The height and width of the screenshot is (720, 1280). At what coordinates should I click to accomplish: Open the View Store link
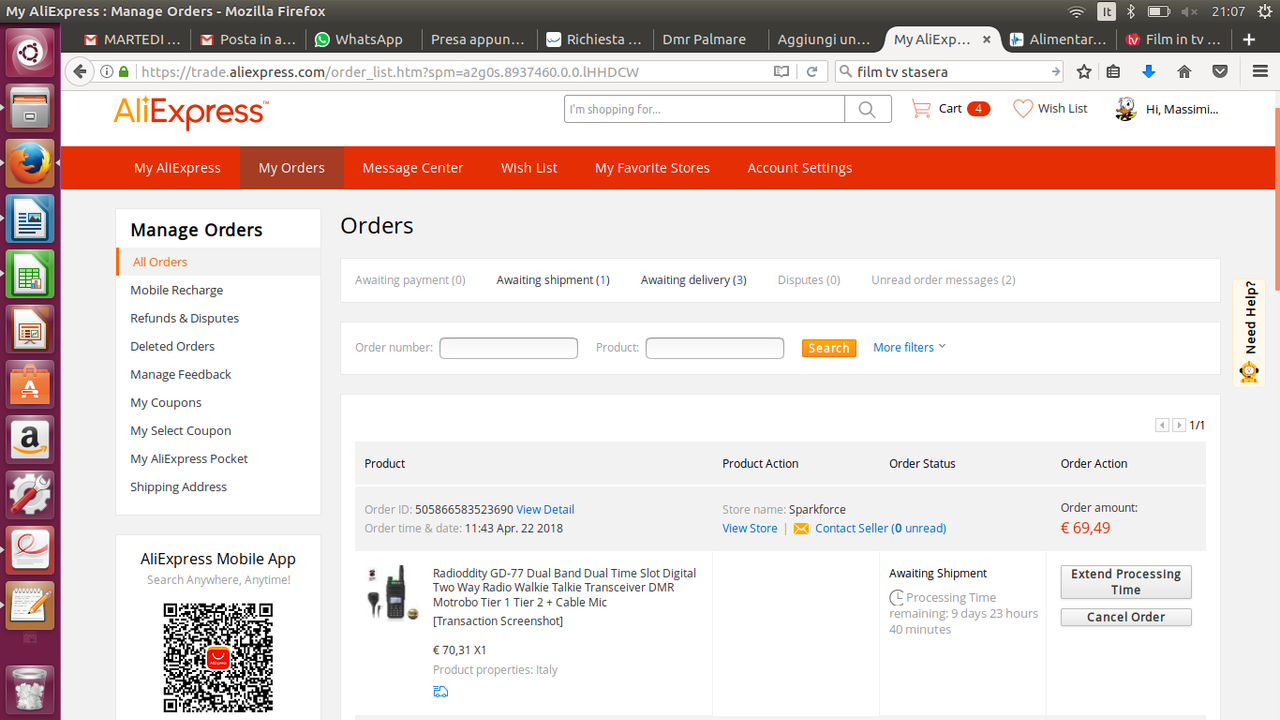click(x=750, y=528)
